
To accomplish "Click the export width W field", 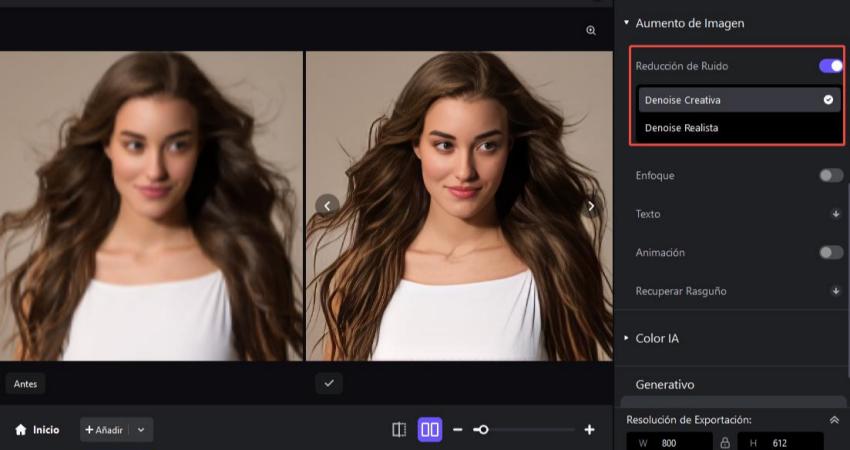I will pyautogui.click(x=670, y=442).
